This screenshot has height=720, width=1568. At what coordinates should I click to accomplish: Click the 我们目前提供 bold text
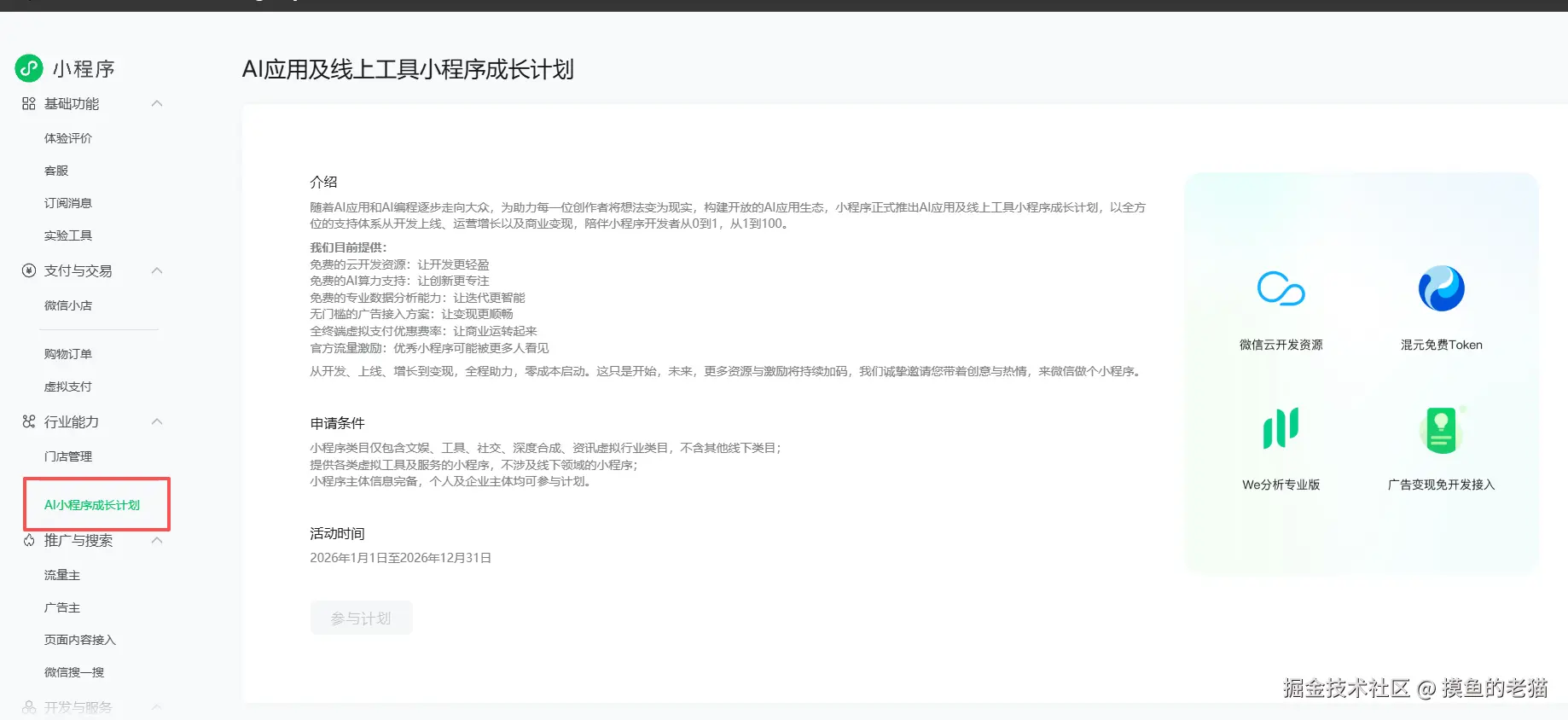348,247
